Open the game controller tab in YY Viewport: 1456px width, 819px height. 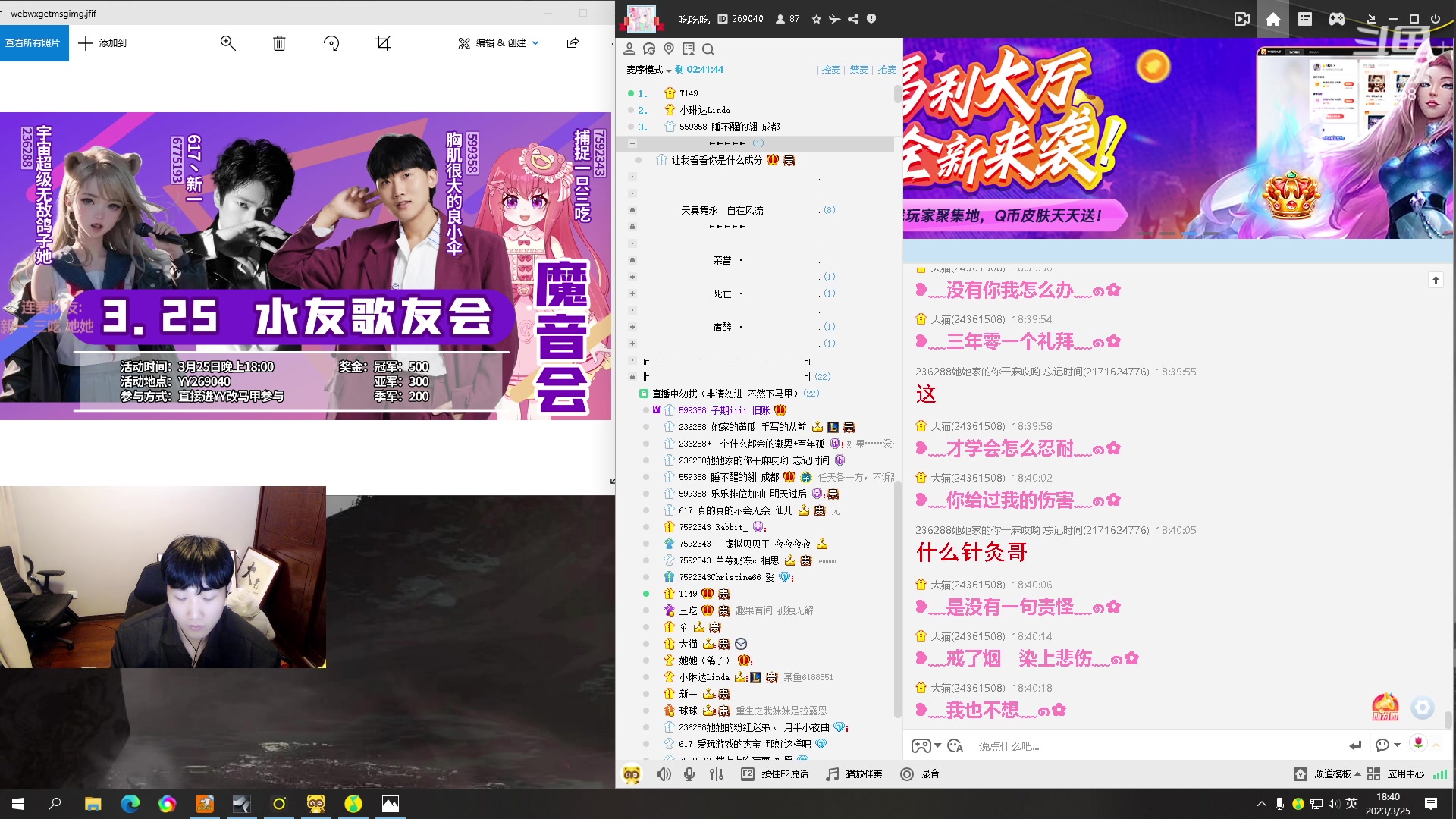1337,19
